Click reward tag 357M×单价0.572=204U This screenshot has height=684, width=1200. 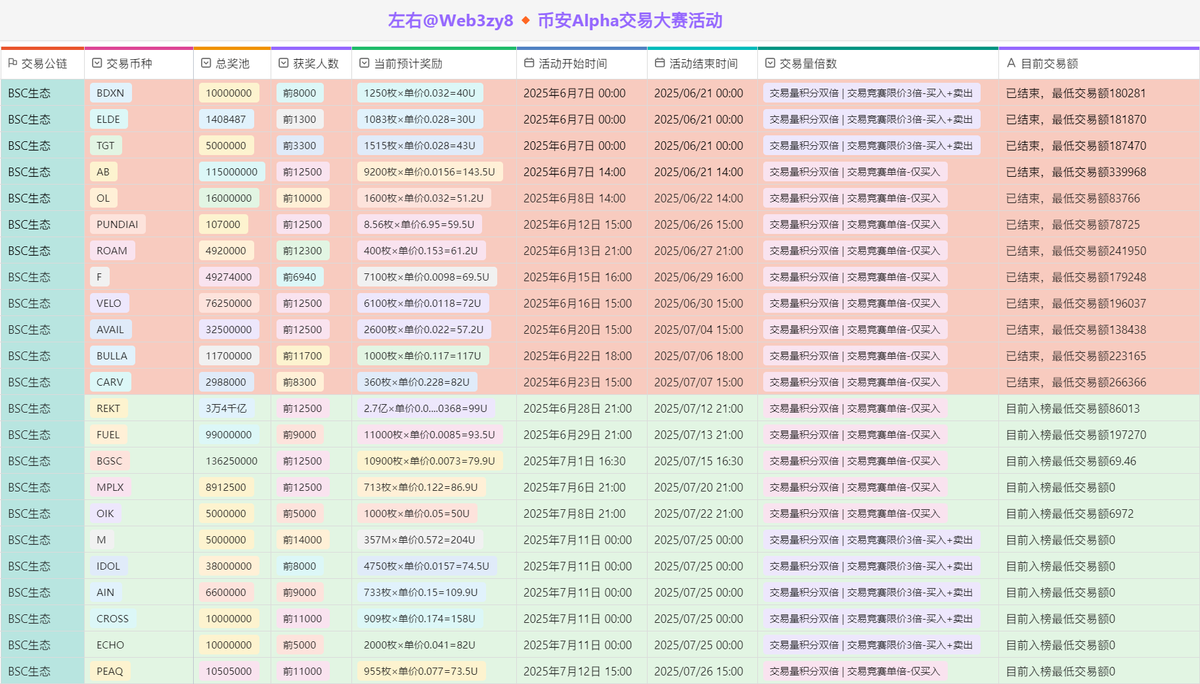[x=420, y=540]
